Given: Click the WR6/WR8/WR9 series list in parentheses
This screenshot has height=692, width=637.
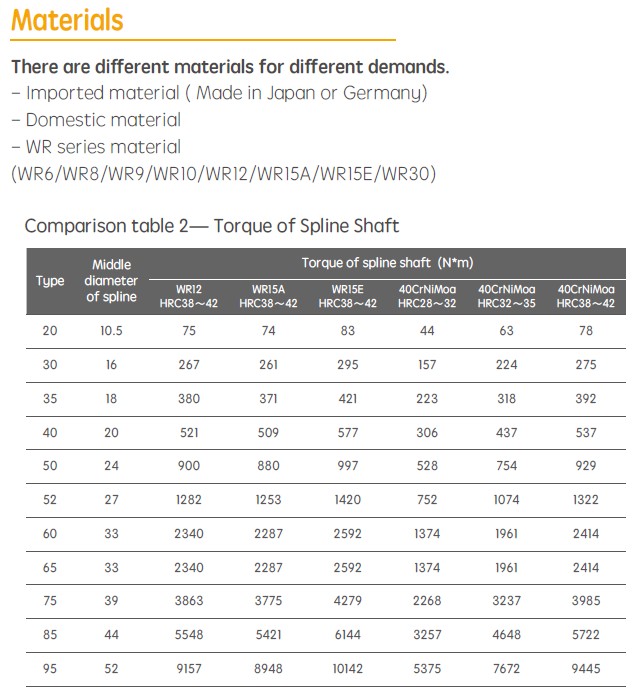Looking at the screenshot, I should [223, 173].
